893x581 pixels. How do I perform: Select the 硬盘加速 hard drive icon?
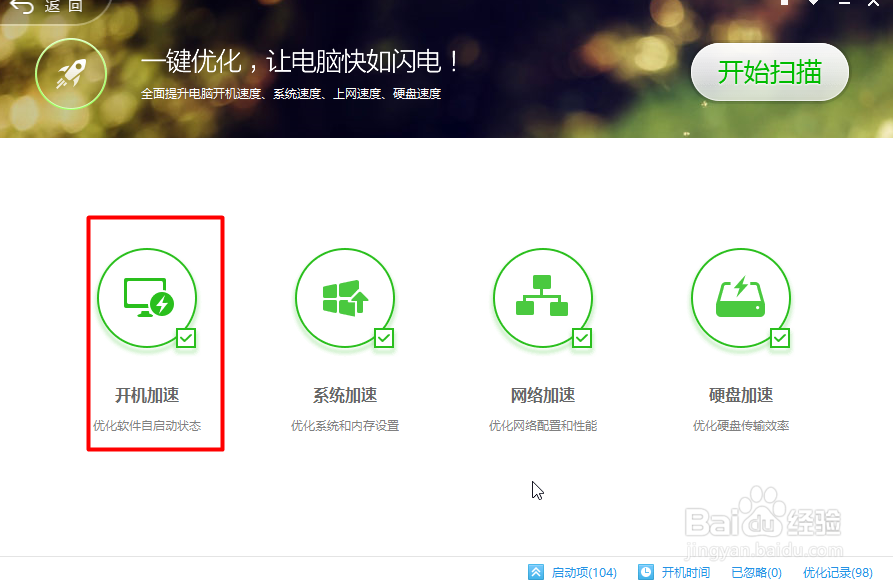741,297
